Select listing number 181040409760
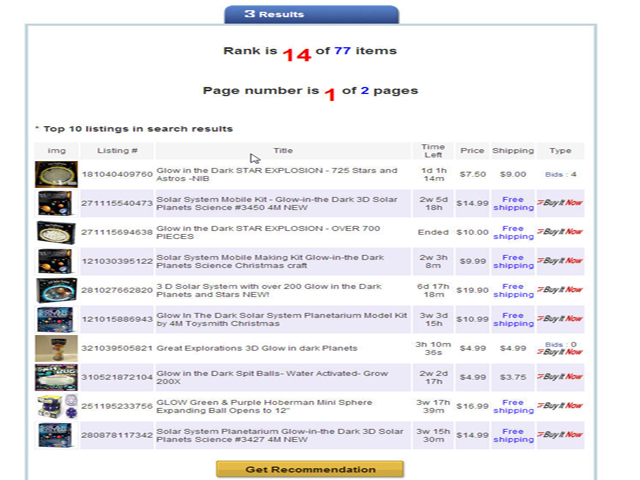 117,174
